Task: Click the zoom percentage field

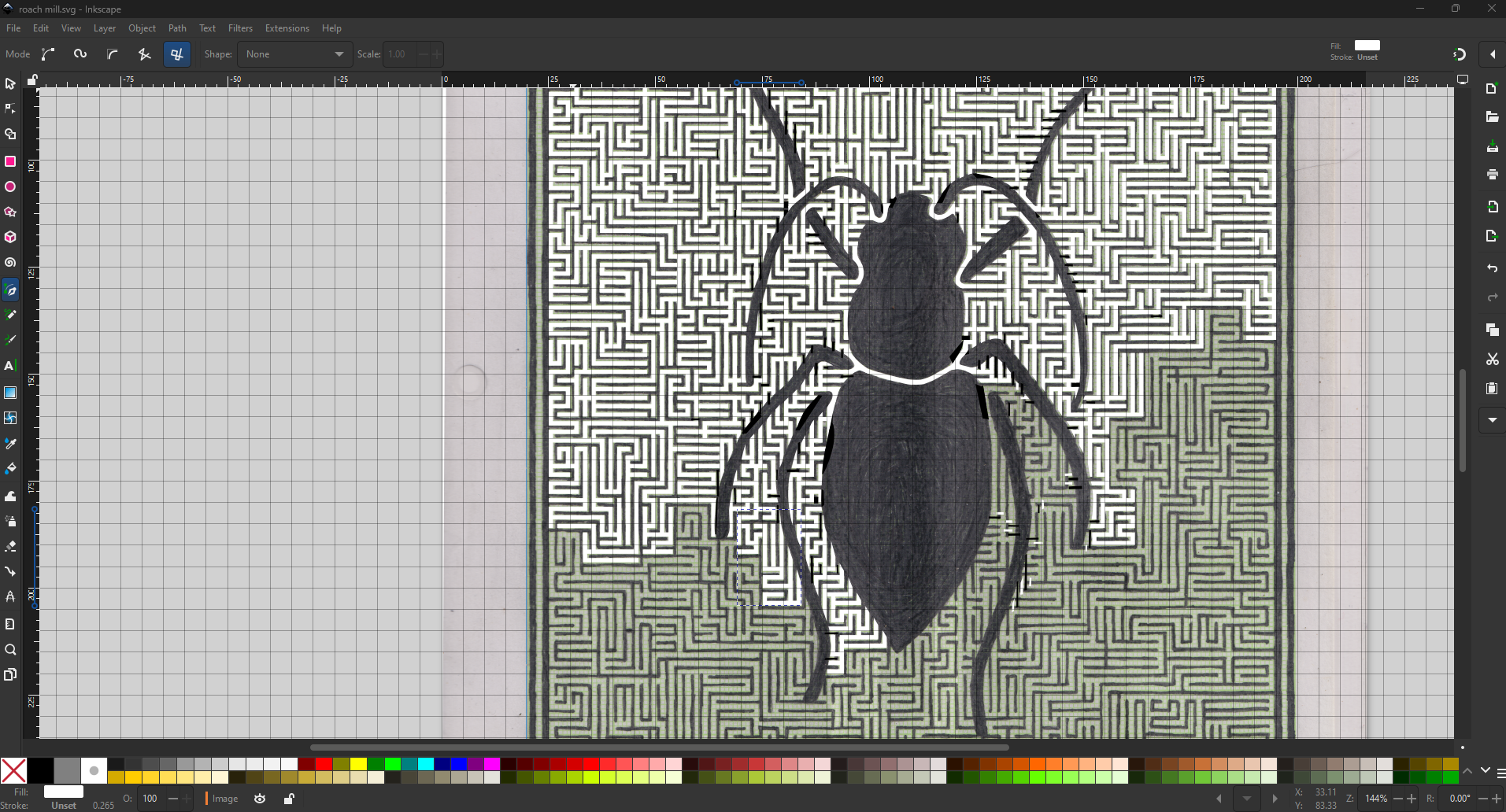Action: coord(1376,799)
